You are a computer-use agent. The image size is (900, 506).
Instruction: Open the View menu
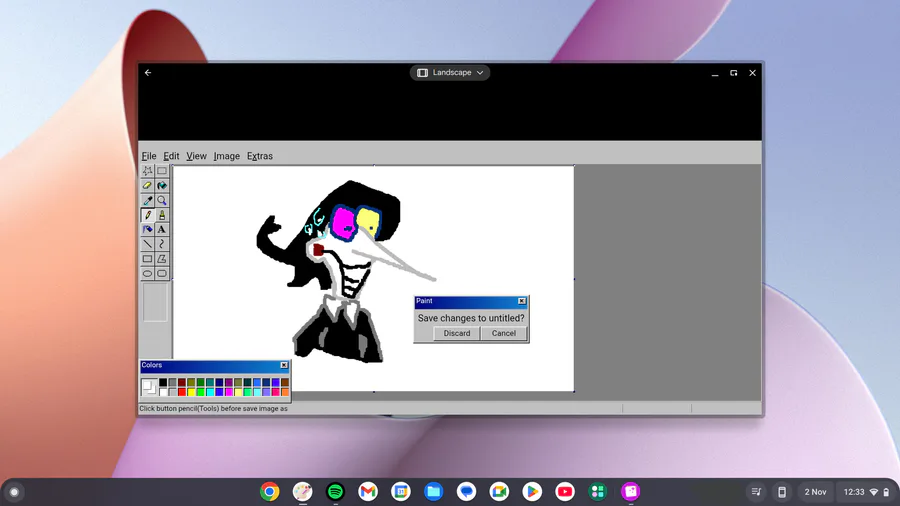pyautogui.click(x=196, y=156)
